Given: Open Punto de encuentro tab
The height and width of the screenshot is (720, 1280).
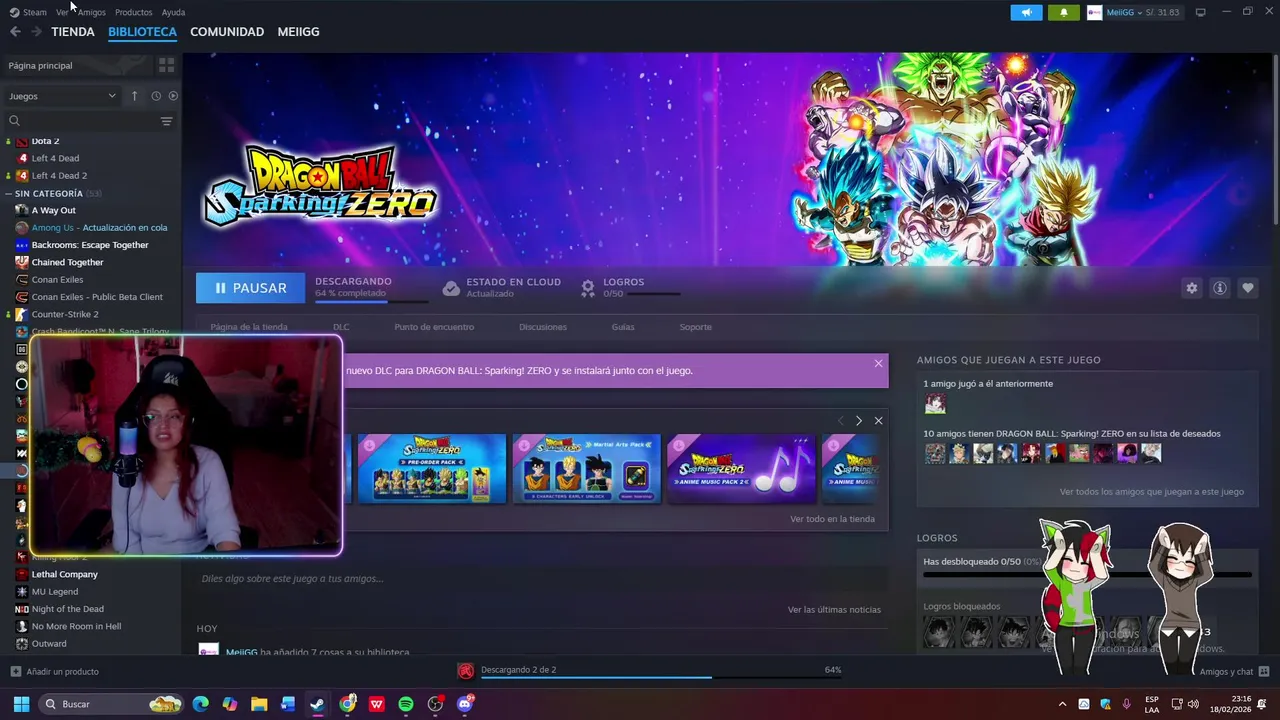Looking at the screenshot, I should click(x=434, y=327).
